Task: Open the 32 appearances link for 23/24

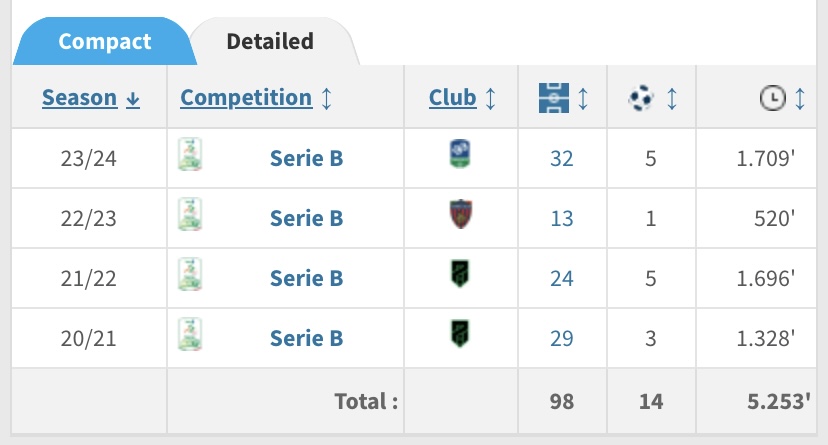Action: [561, 158]
